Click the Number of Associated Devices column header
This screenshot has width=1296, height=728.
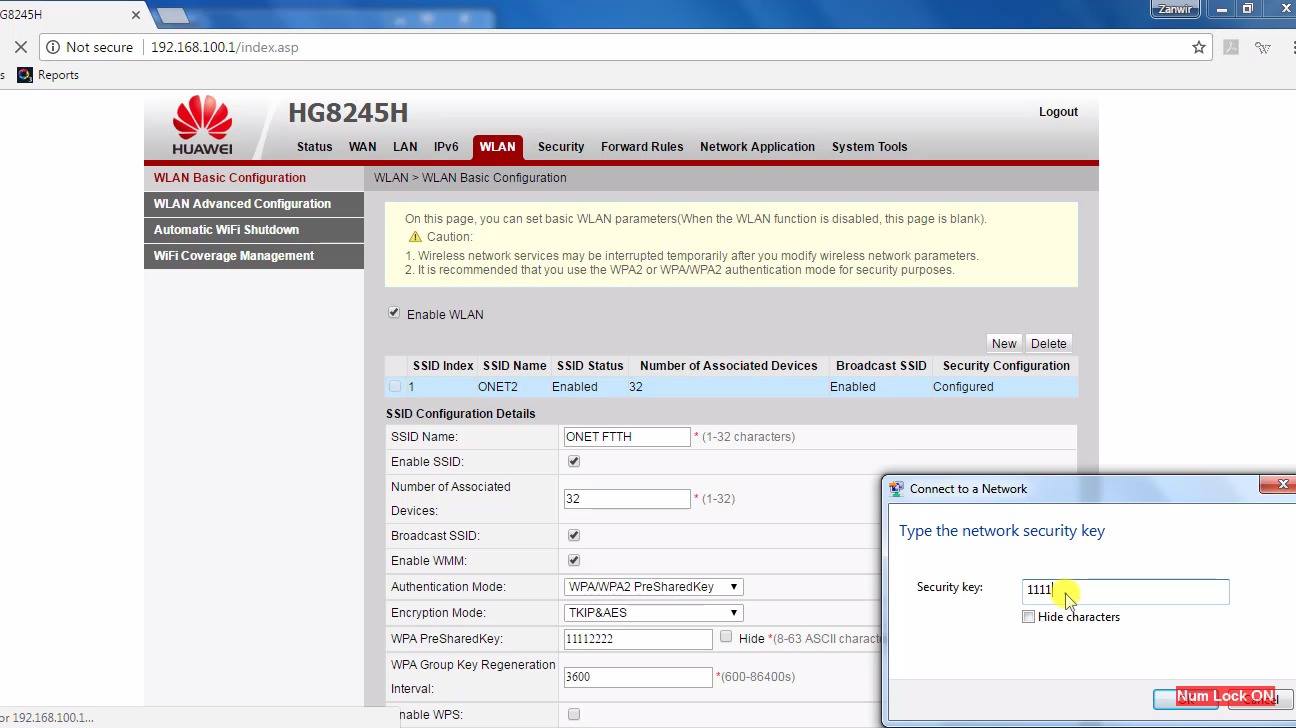tap(728, 366)
